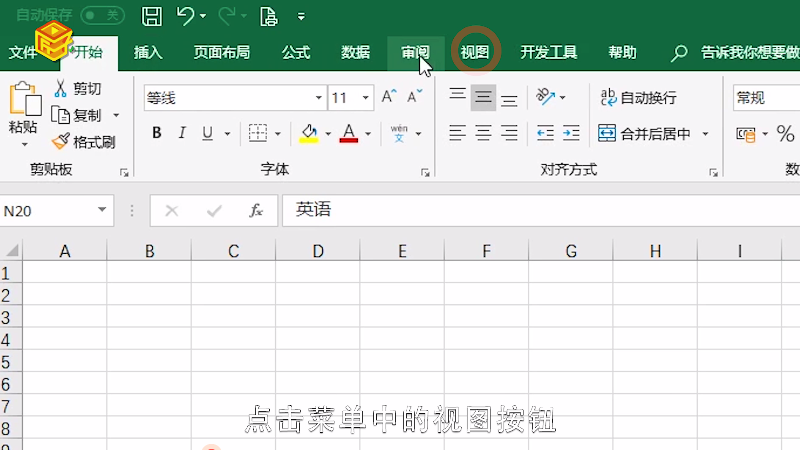Click the Save icon in title bar

[151, 16]
